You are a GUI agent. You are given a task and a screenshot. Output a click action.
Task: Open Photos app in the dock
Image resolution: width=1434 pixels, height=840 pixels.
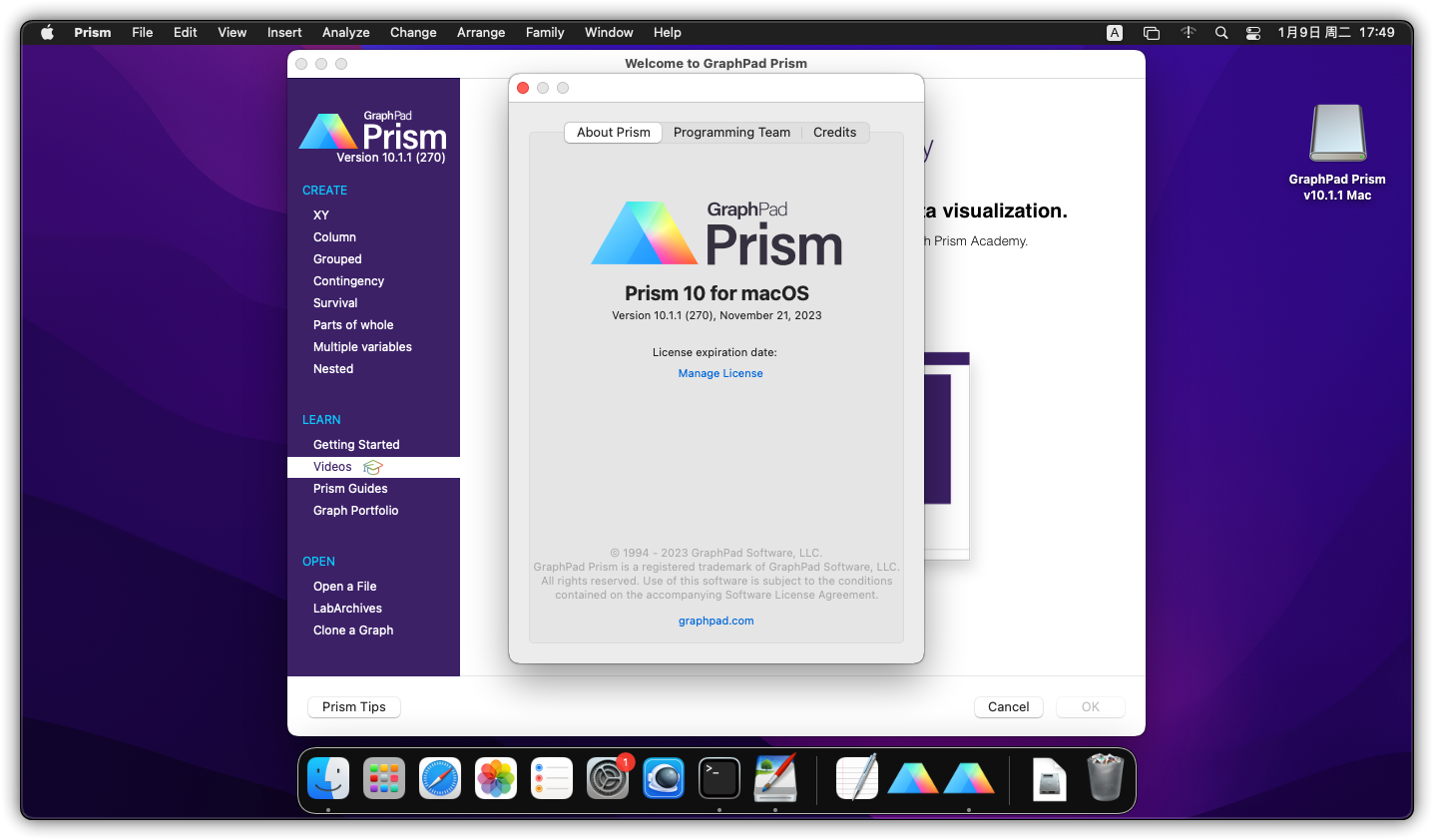pos(496,779)
